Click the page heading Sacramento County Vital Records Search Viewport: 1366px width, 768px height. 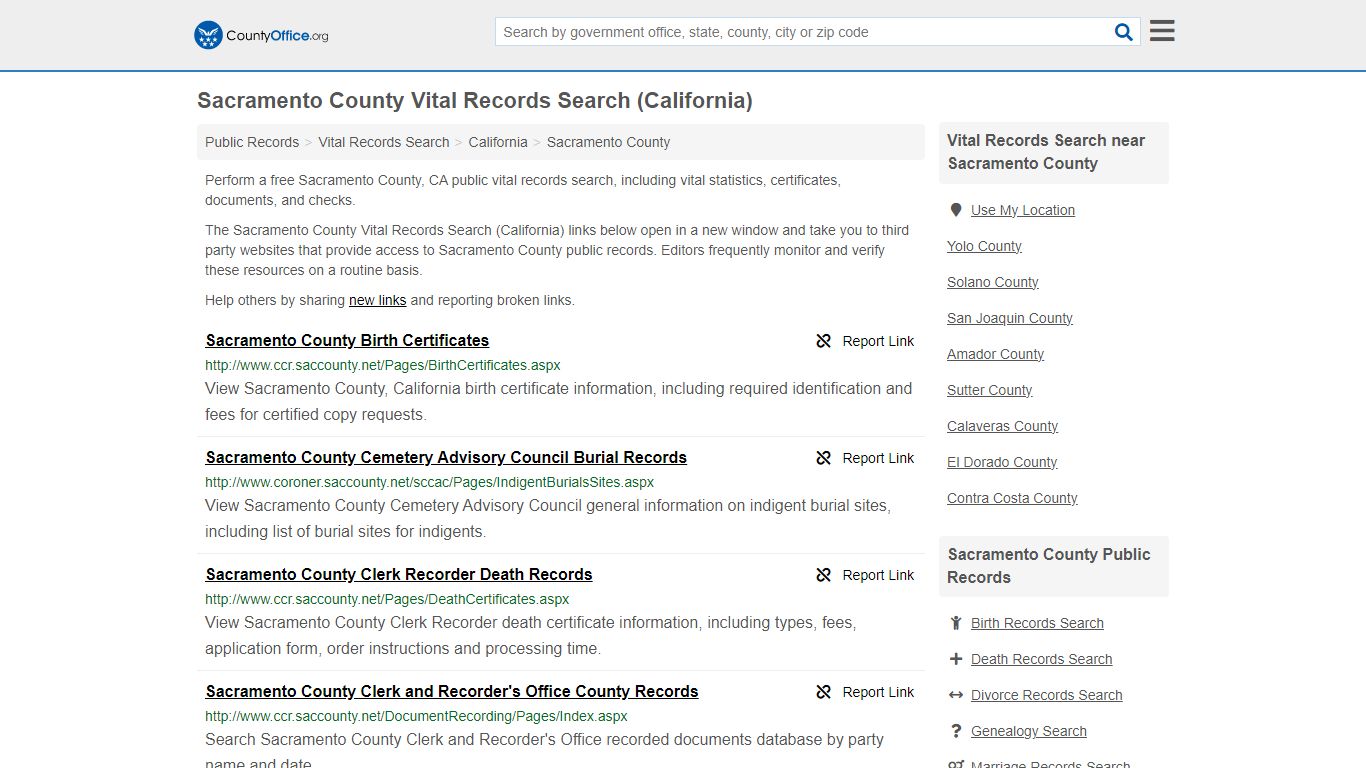[475, 101]
